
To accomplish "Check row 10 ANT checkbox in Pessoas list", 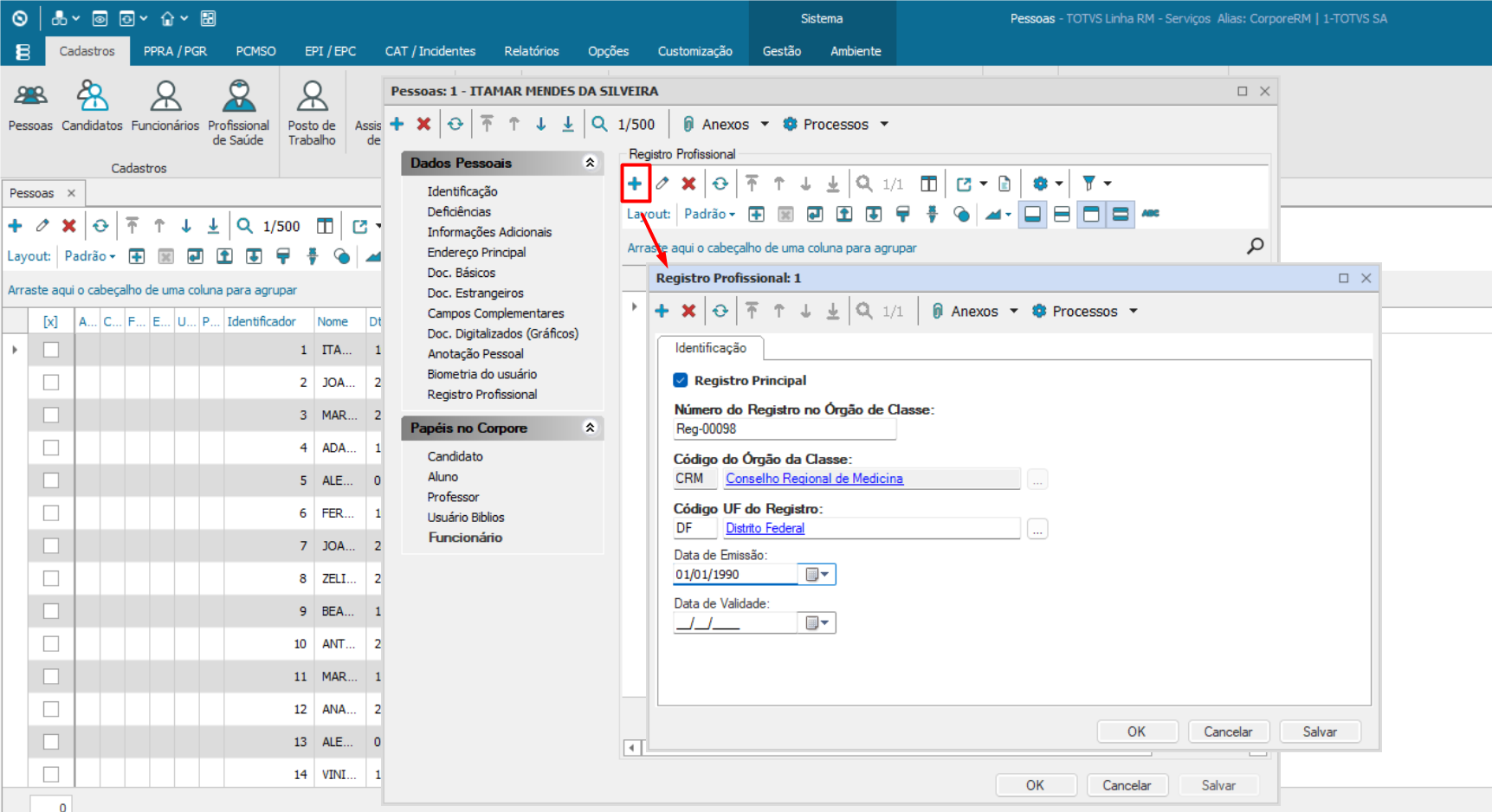I will pyautogui.click(x=51, y=644).
